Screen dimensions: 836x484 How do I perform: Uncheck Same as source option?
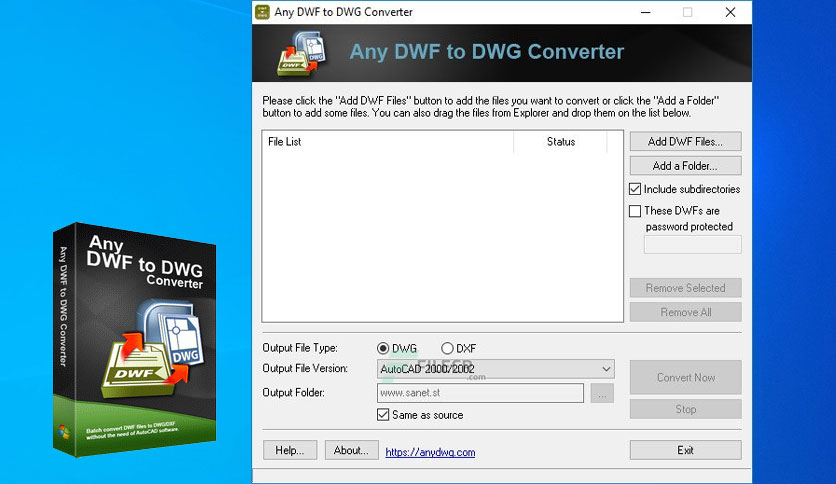[x=383, y=415]
